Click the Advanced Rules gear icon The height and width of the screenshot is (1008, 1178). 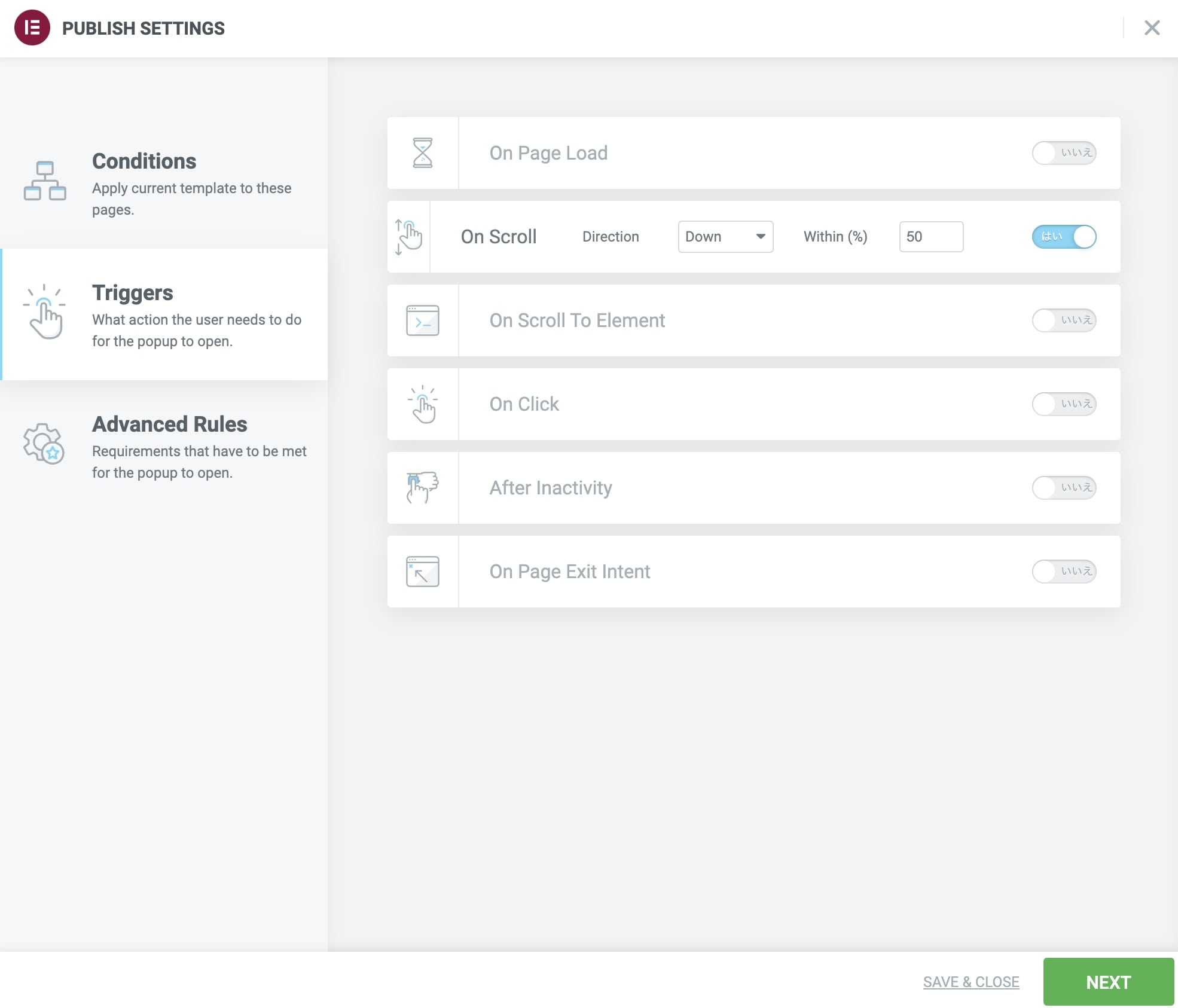pyautogui.click(x=44, y=444)
